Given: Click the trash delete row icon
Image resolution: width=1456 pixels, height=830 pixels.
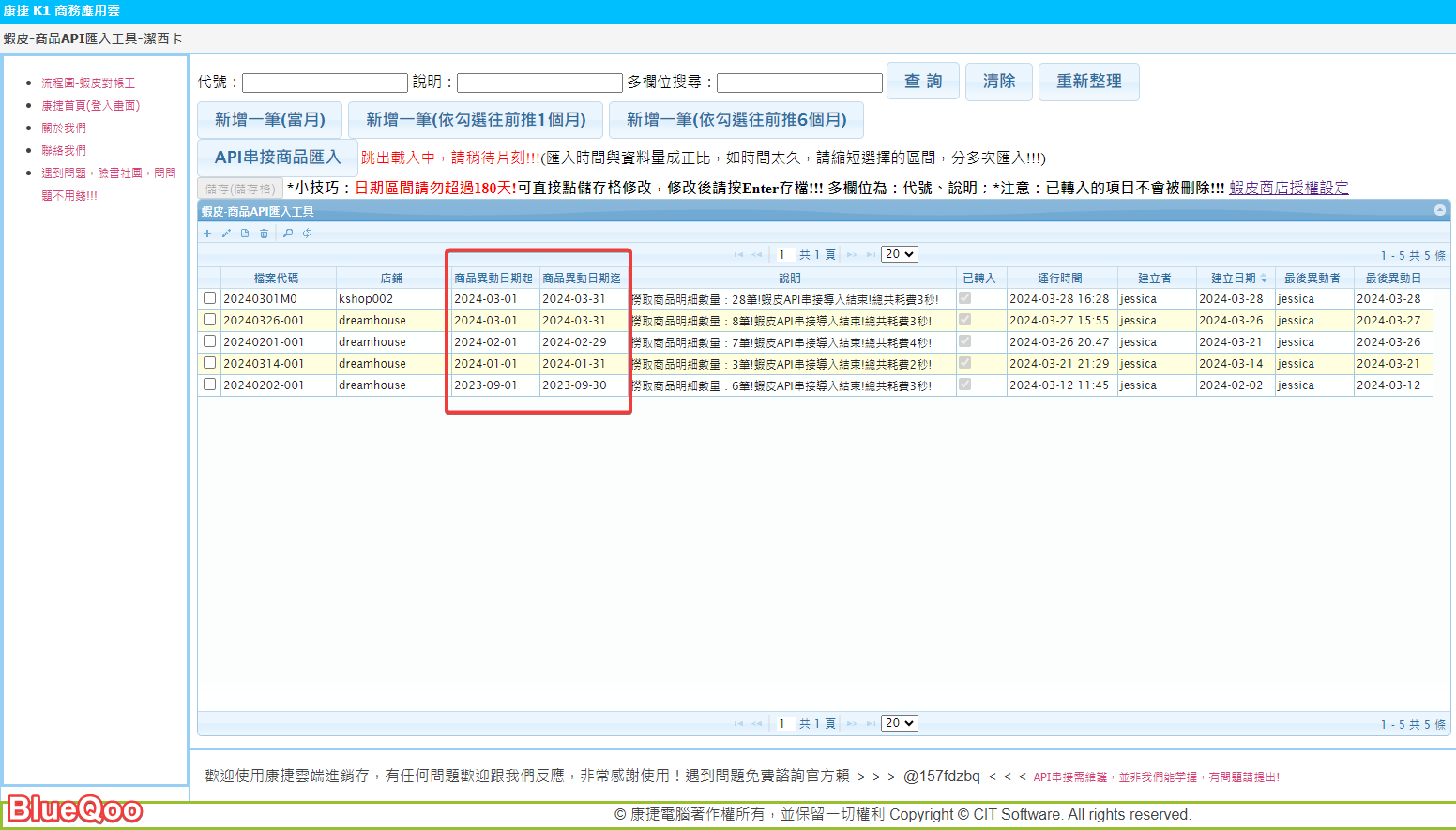Looking at the screenshot, I should pos(264,234).
